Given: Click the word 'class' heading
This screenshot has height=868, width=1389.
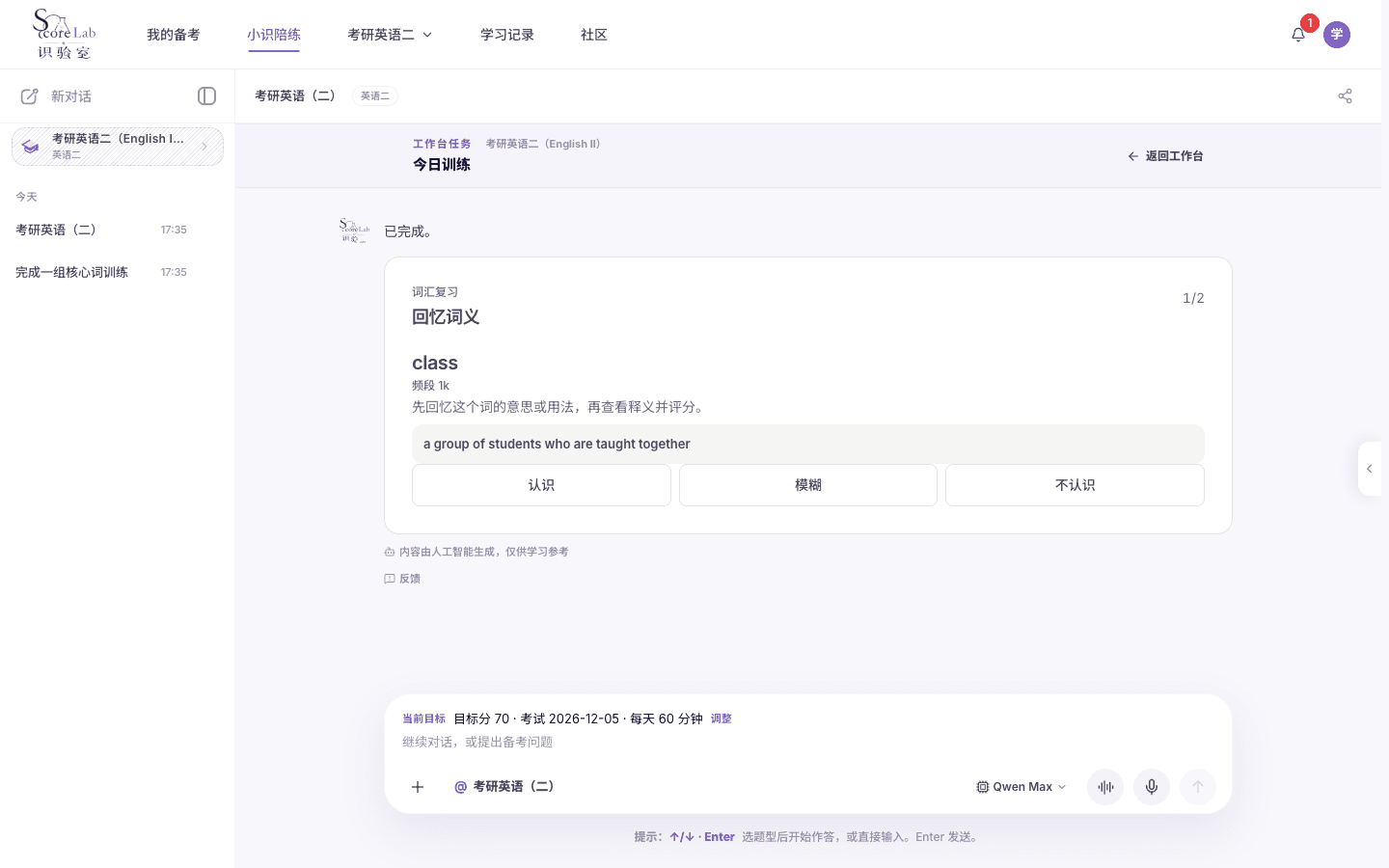Looking at the screenshot, I should (435, 363).
